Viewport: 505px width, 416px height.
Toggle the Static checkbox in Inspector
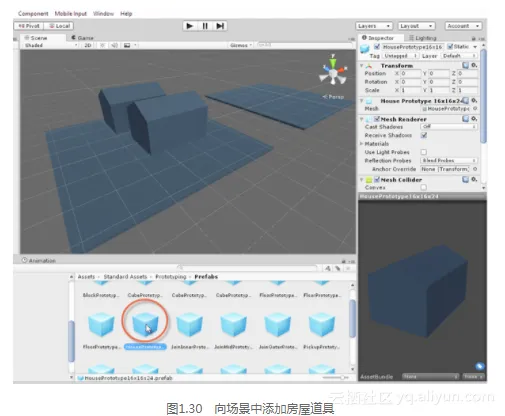click(x=450, y=46)
